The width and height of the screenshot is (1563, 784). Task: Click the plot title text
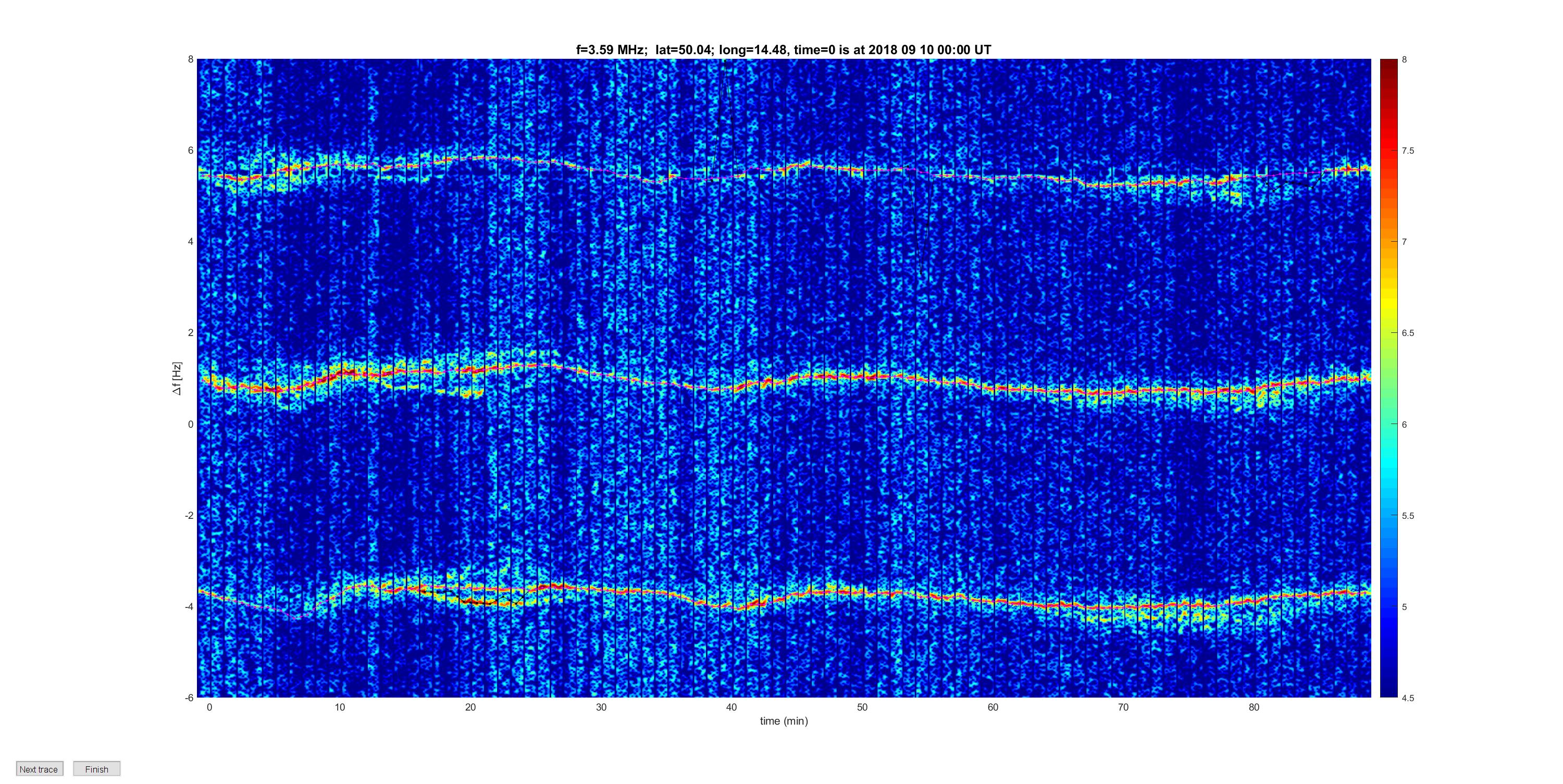click(x=783, y=50)
